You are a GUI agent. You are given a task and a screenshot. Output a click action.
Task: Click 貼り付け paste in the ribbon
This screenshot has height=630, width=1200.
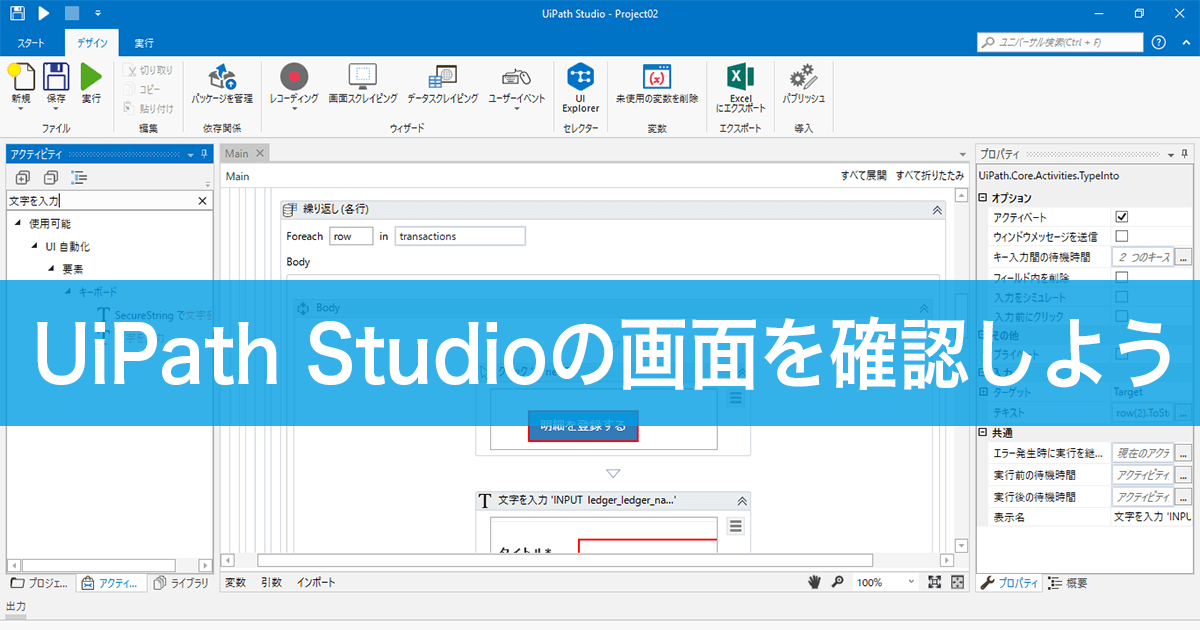point(148,108)
